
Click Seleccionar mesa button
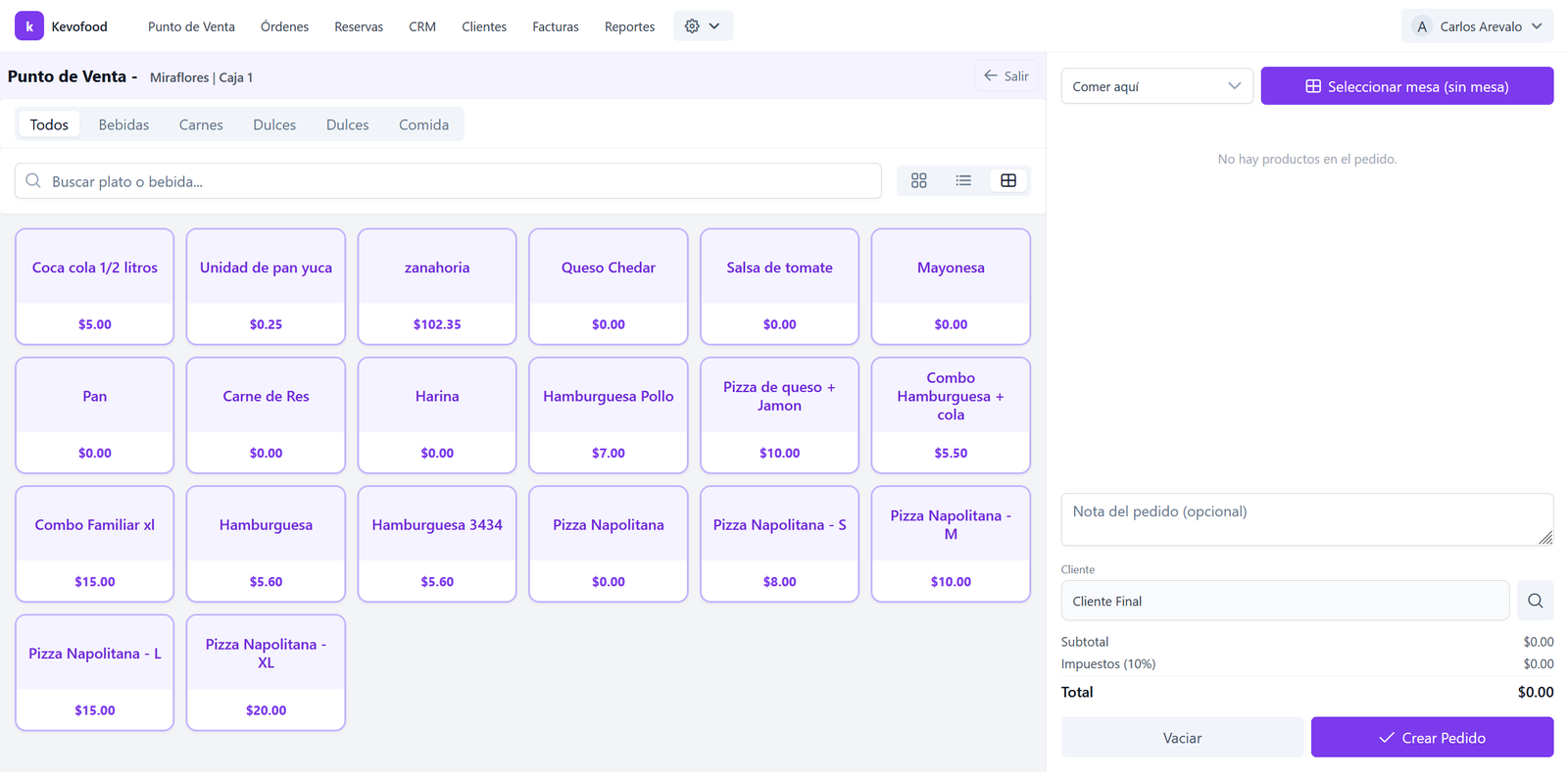coord(1406,86)
